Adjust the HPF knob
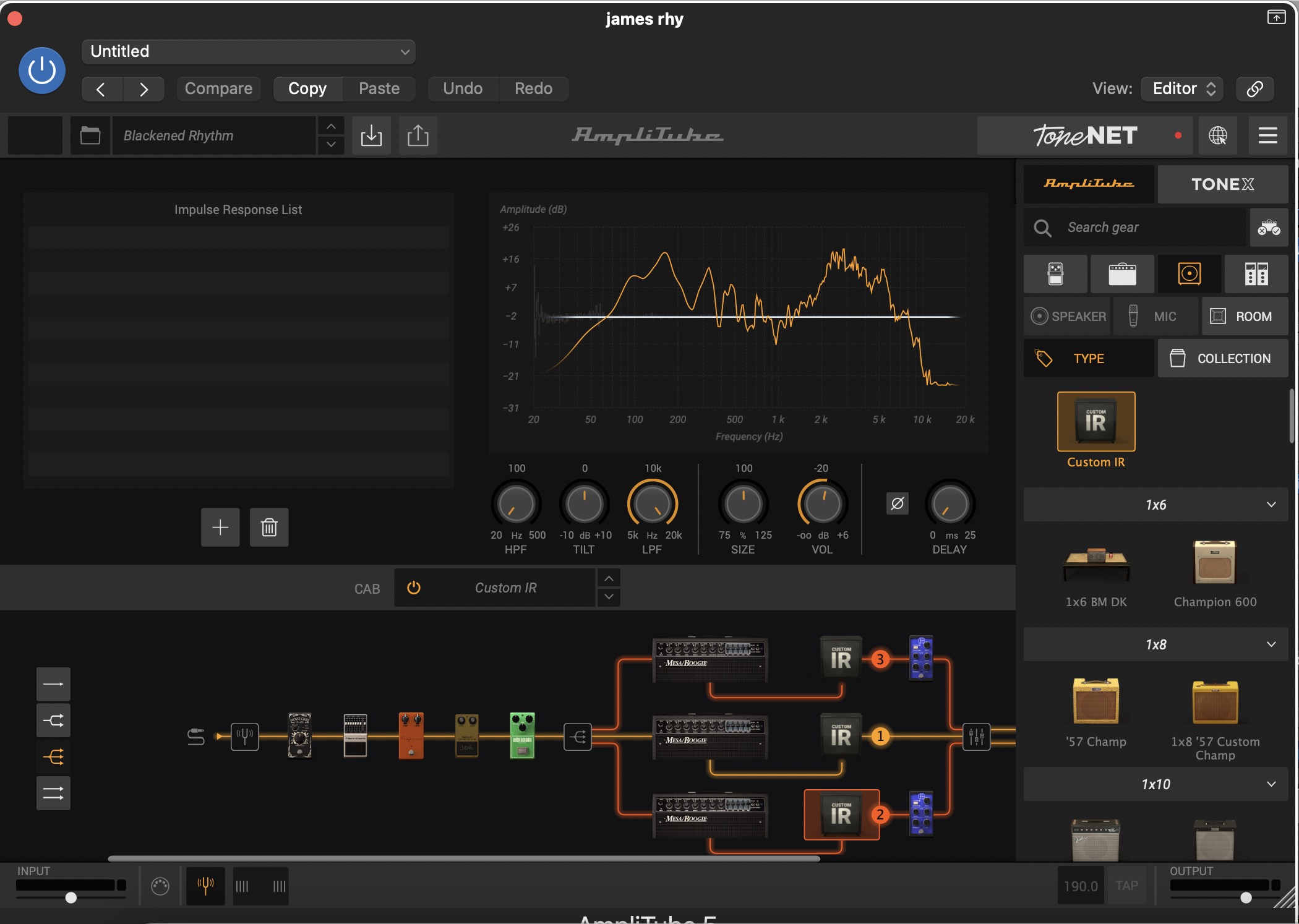The width and height of the screenshot is (1299, 924). pyautogui.click(x=516, y=504)
